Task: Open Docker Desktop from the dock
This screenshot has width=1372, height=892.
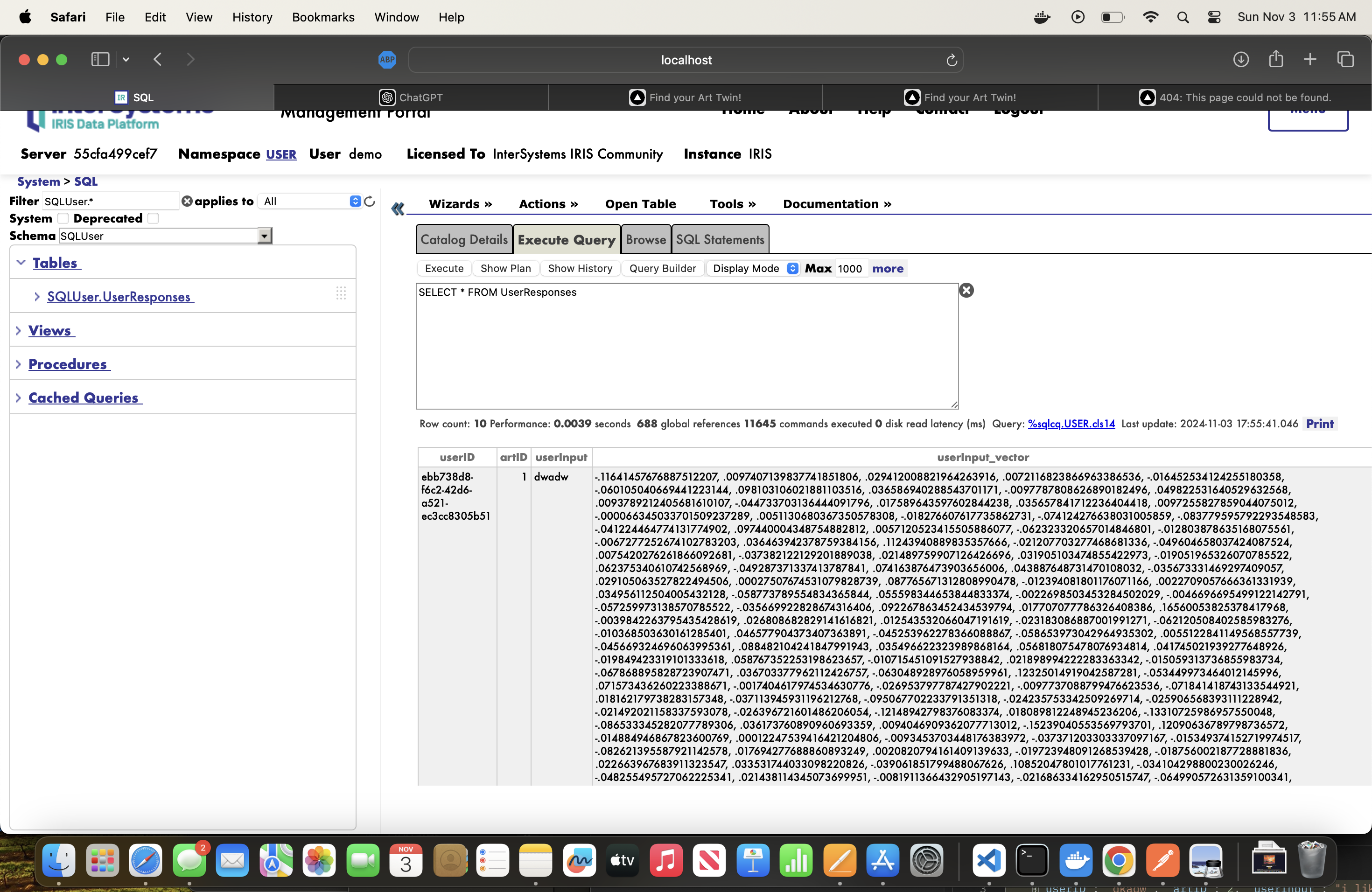Action: [1075, 861]
